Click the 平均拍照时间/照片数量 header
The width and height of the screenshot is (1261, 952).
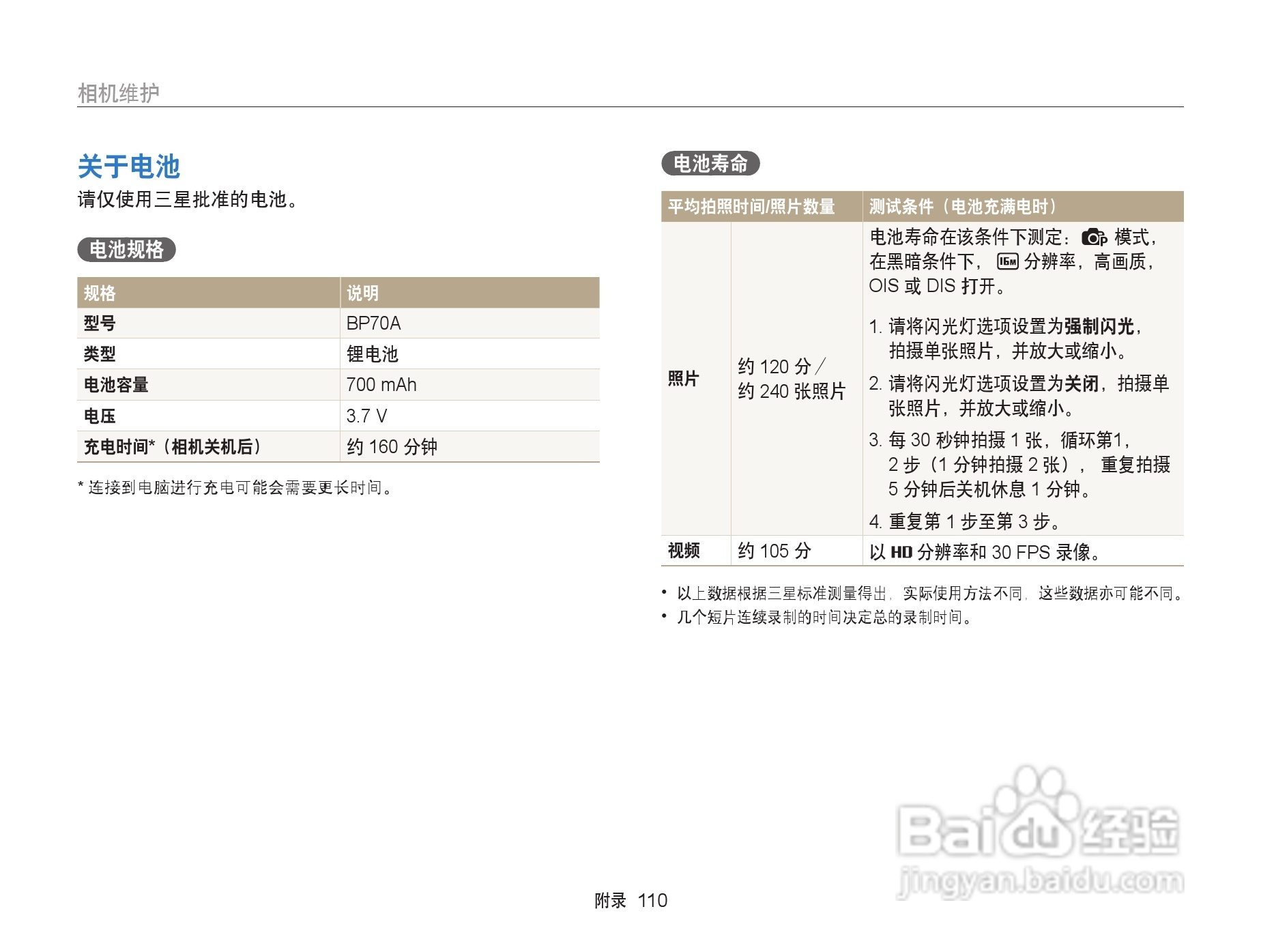click(751, 208)
